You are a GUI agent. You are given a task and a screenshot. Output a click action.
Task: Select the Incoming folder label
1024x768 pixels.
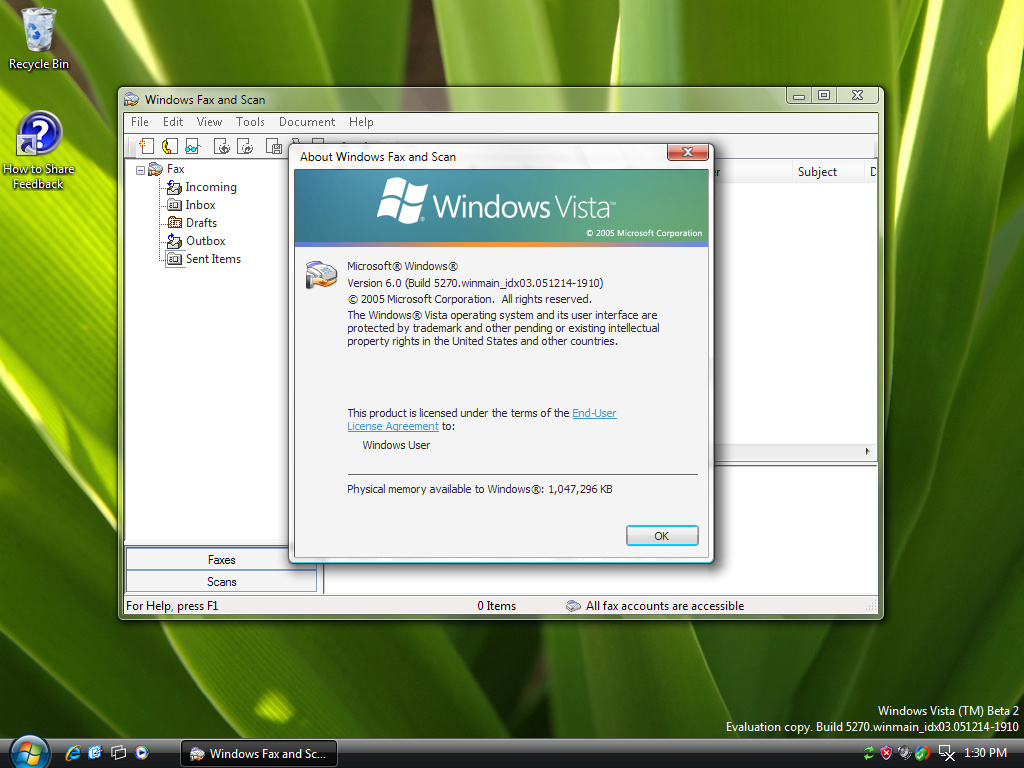point(211,187)
